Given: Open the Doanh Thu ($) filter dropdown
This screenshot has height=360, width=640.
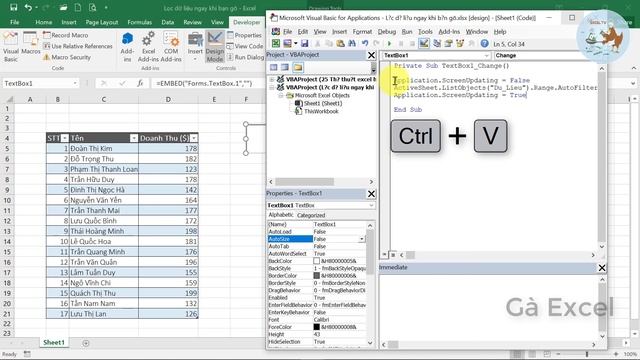Looking at the screenshot, I should coord(193,138).
